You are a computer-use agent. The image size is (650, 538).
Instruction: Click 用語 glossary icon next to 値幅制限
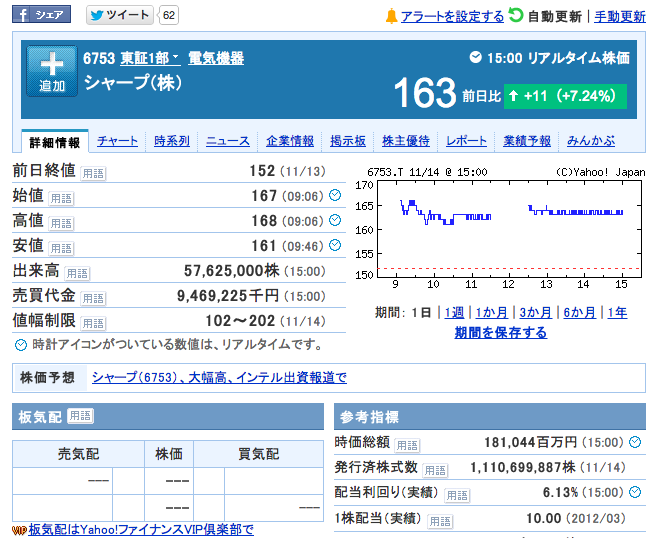[x=93, y=323]
